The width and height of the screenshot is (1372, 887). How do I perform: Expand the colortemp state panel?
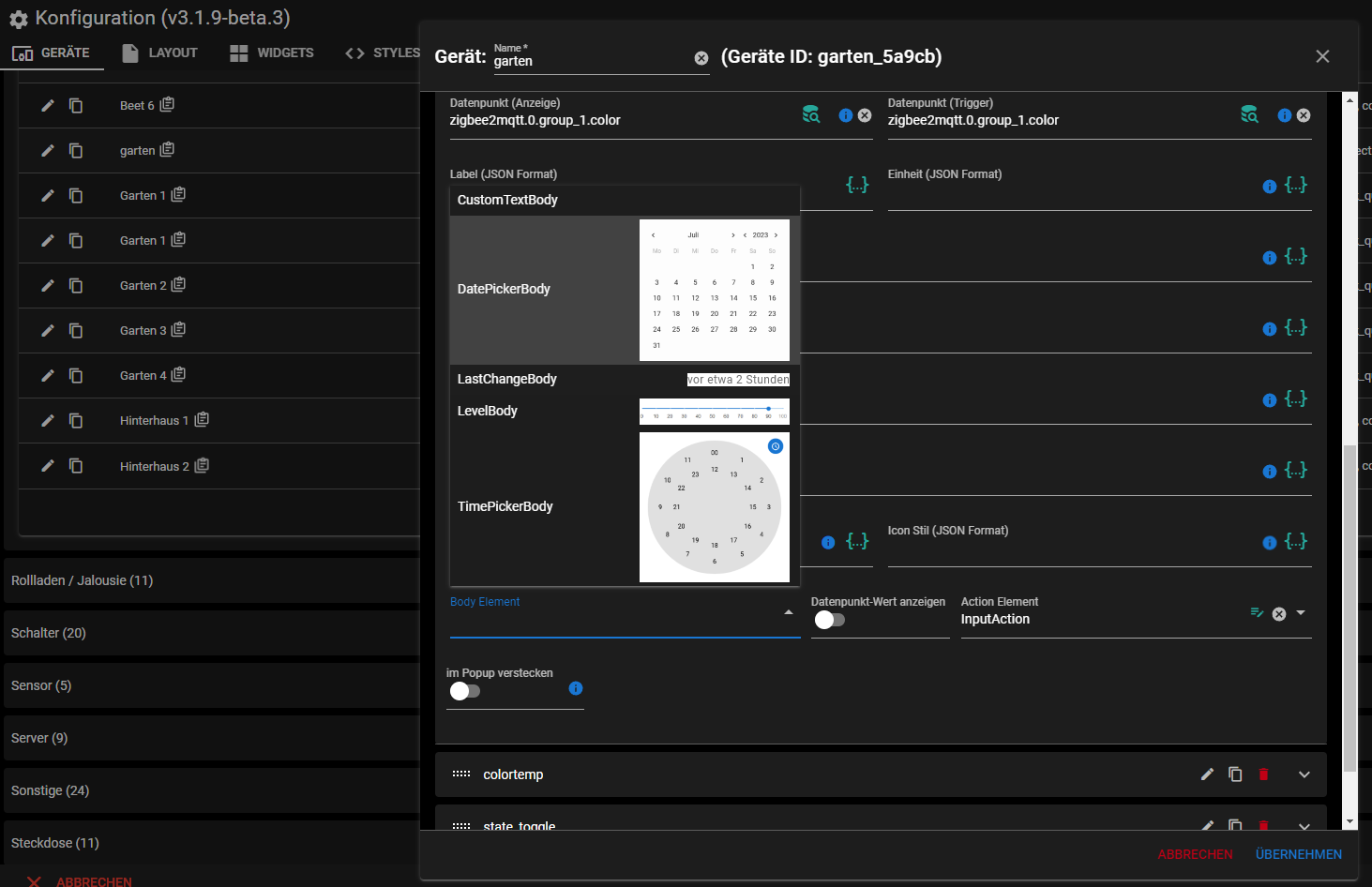tap(1304, 774)
